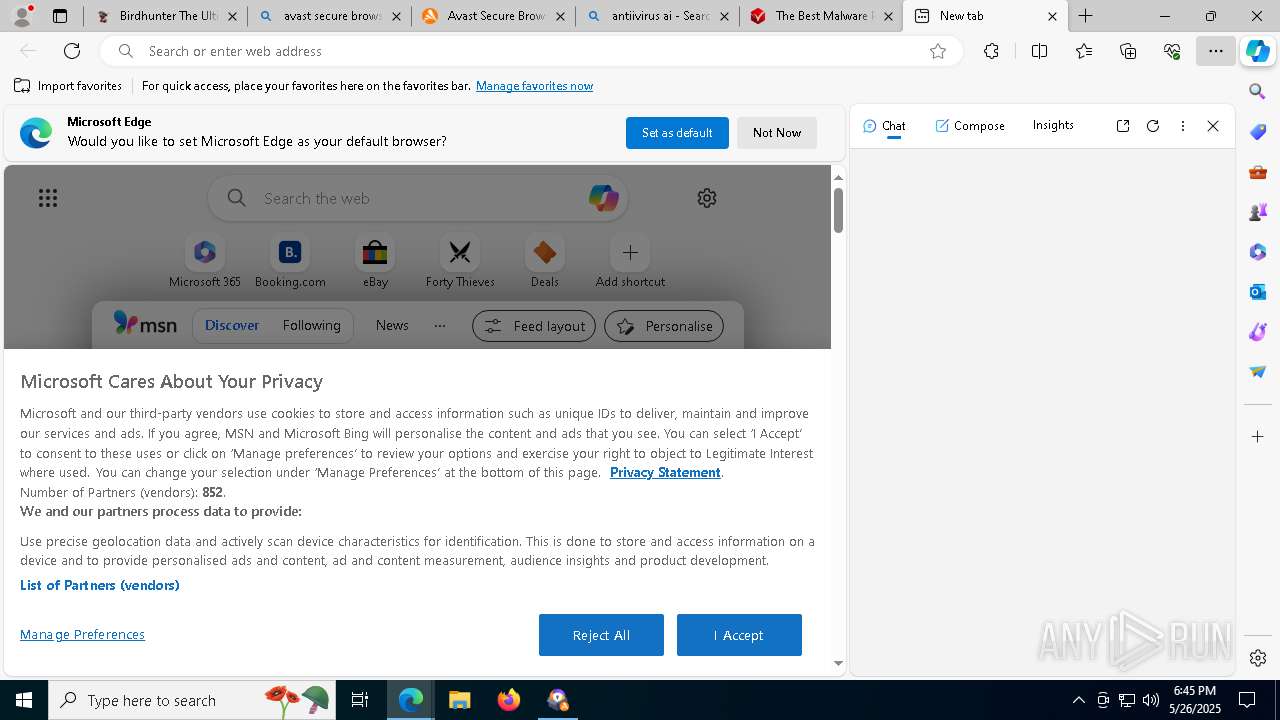Open the Favorites list icon
Image resolution: width=1280 pixels, height=720 pixels.
click(1084, 51)
